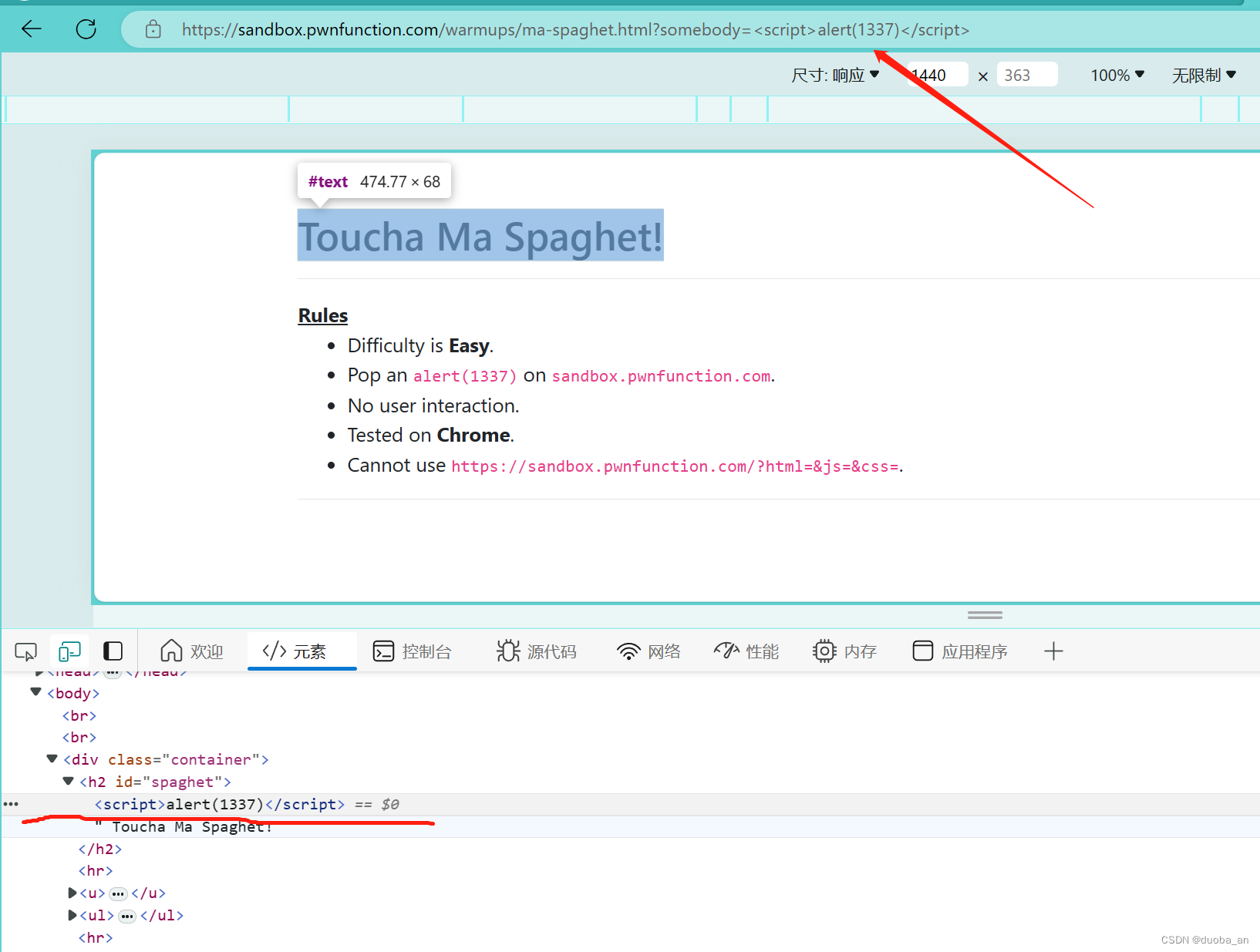
Task: Add more DevTools panels via the plus icon
Action: (1053, 651)
